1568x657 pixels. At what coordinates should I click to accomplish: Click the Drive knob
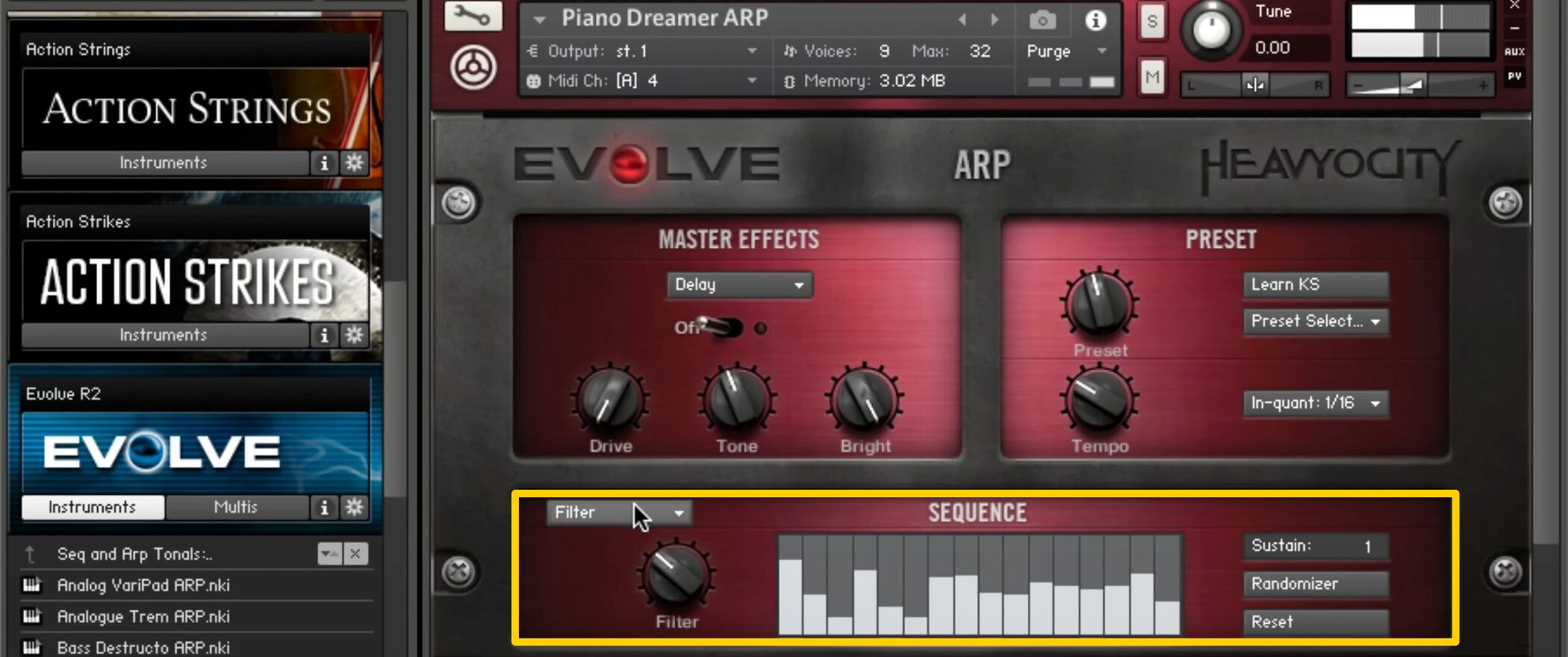click(x=610, y=401)
